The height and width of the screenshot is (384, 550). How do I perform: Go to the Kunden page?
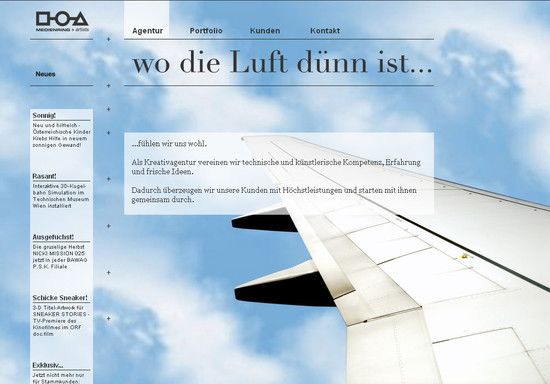[x=265, y=31]
